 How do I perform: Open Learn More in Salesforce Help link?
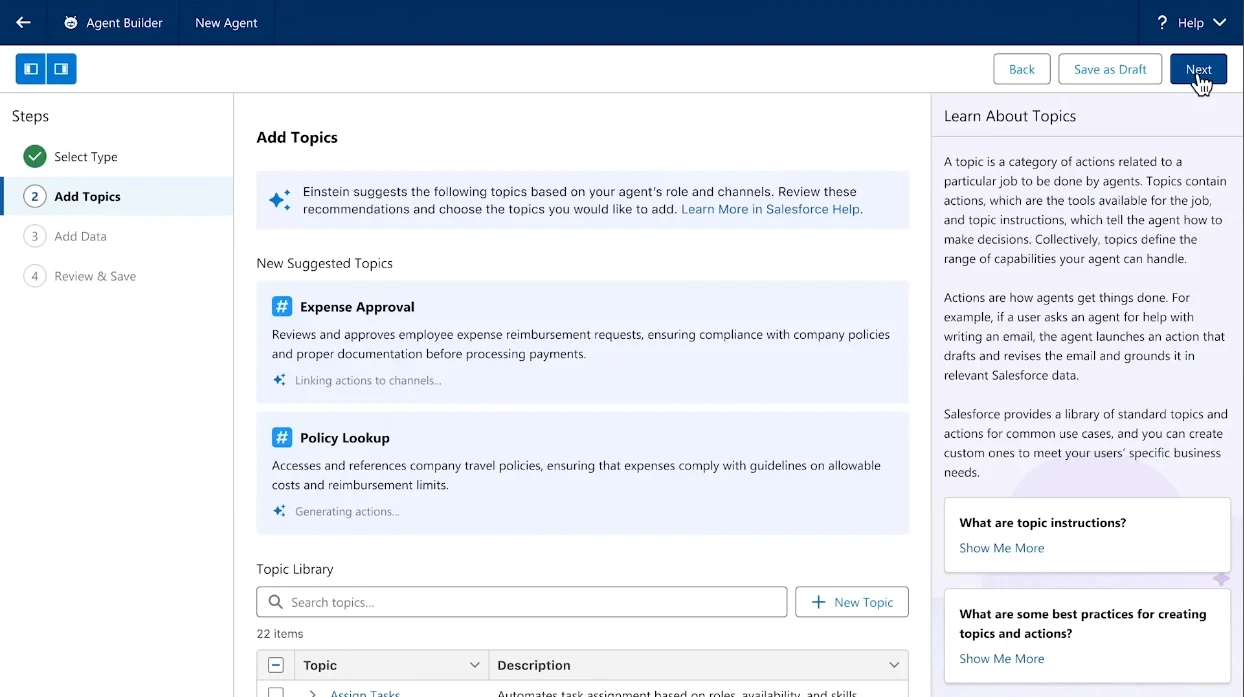(770, 209)
